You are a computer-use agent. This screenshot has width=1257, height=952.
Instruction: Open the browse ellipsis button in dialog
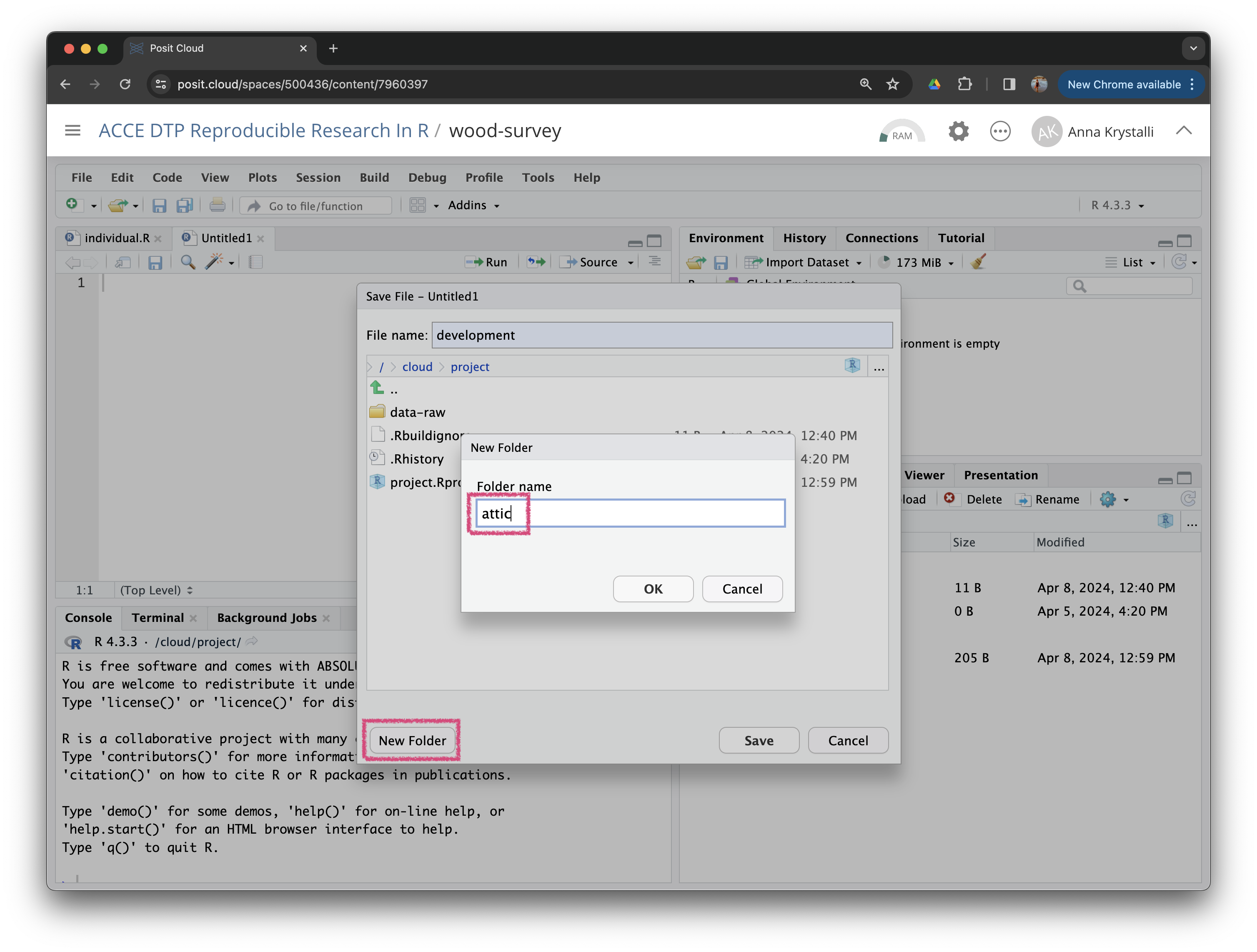[879, 368]
